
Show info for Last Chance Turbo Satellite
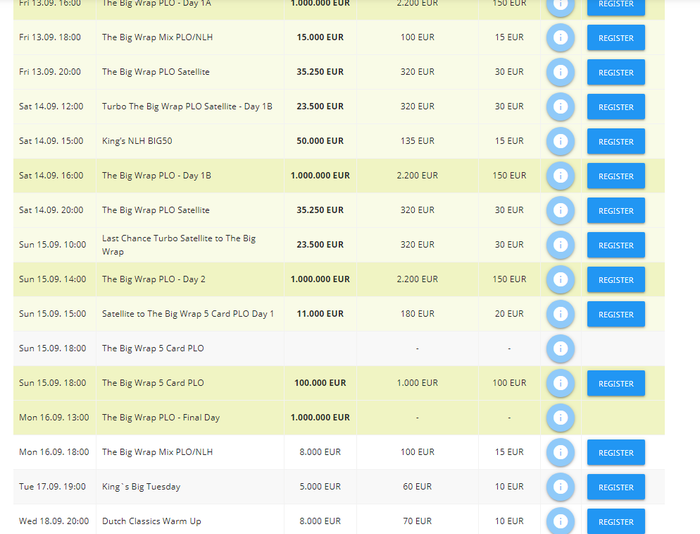(x=560, y=245)
